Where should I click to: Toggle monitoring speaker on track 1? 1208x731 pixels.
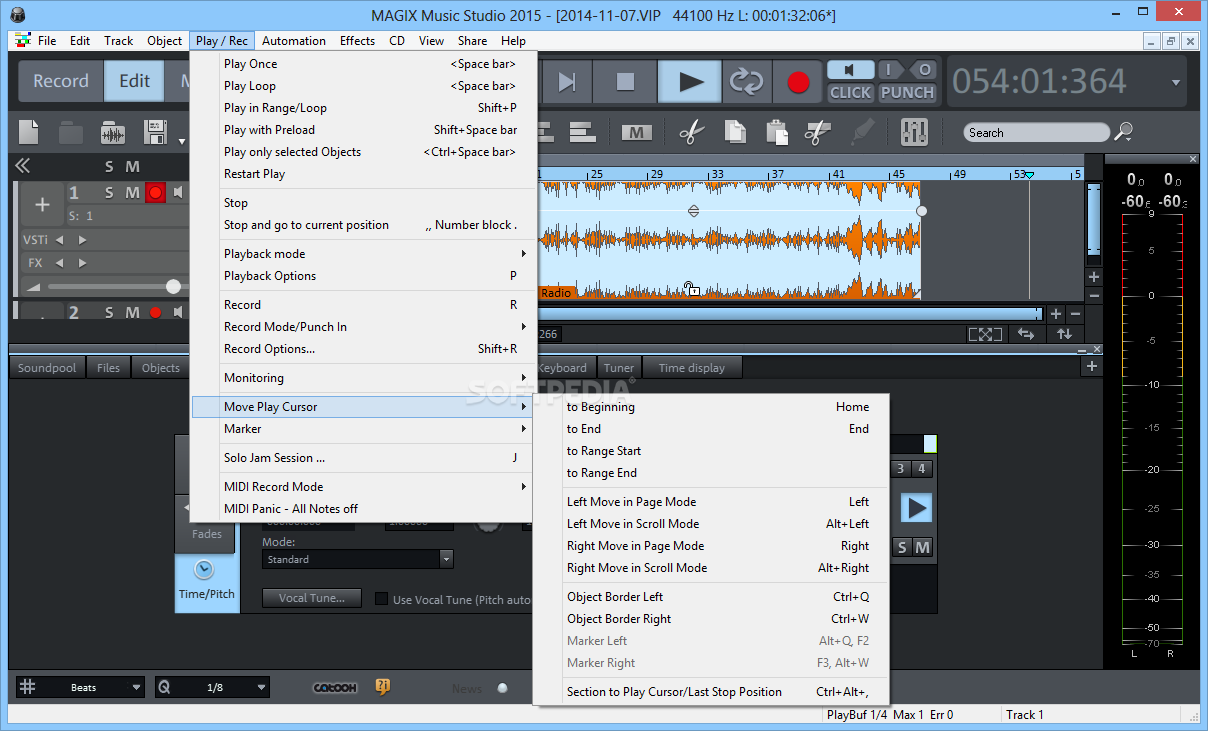178,192
